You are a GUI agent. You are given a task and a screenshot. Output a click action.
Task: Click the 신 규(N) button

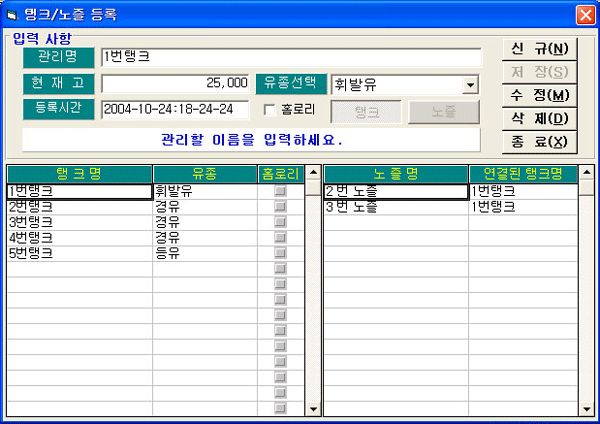(x=539, y=49)
